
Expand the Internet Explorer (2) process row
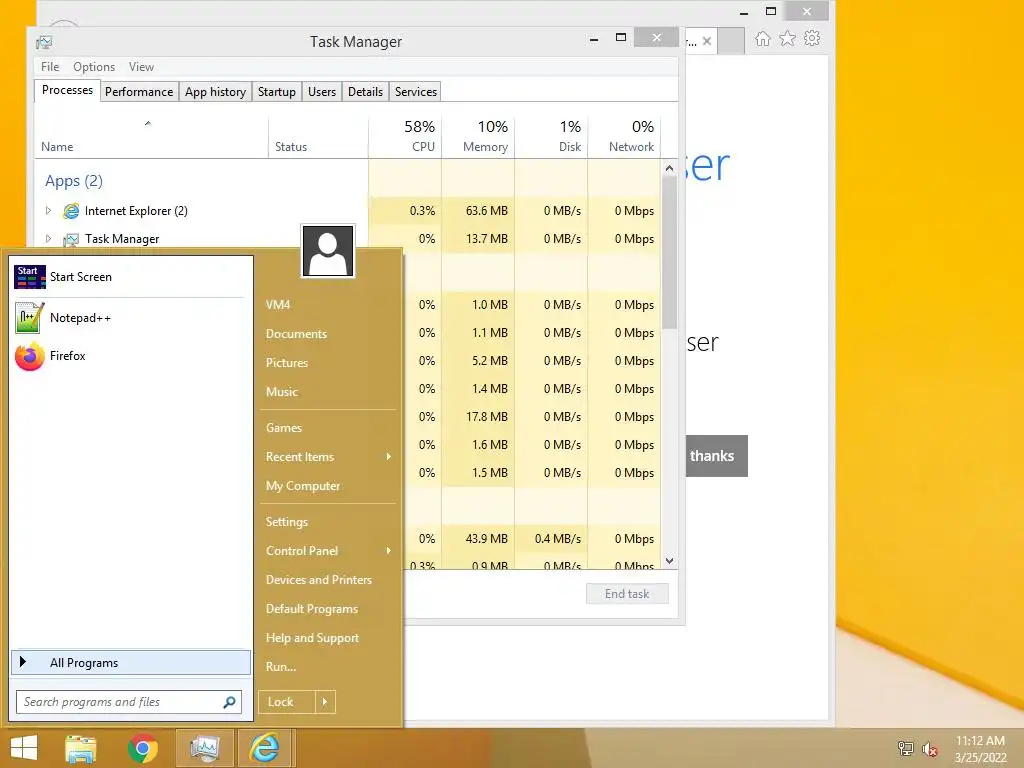[x=48, y=211]
